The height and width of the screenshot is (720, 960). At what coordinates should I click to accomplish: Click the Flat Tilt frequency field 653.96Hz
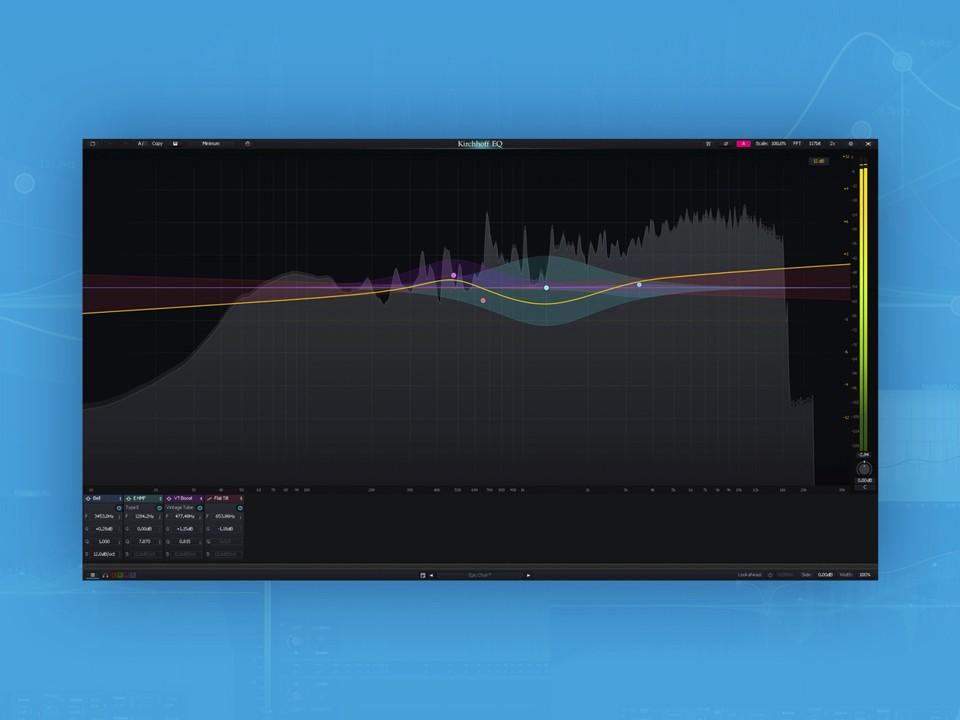225,516
